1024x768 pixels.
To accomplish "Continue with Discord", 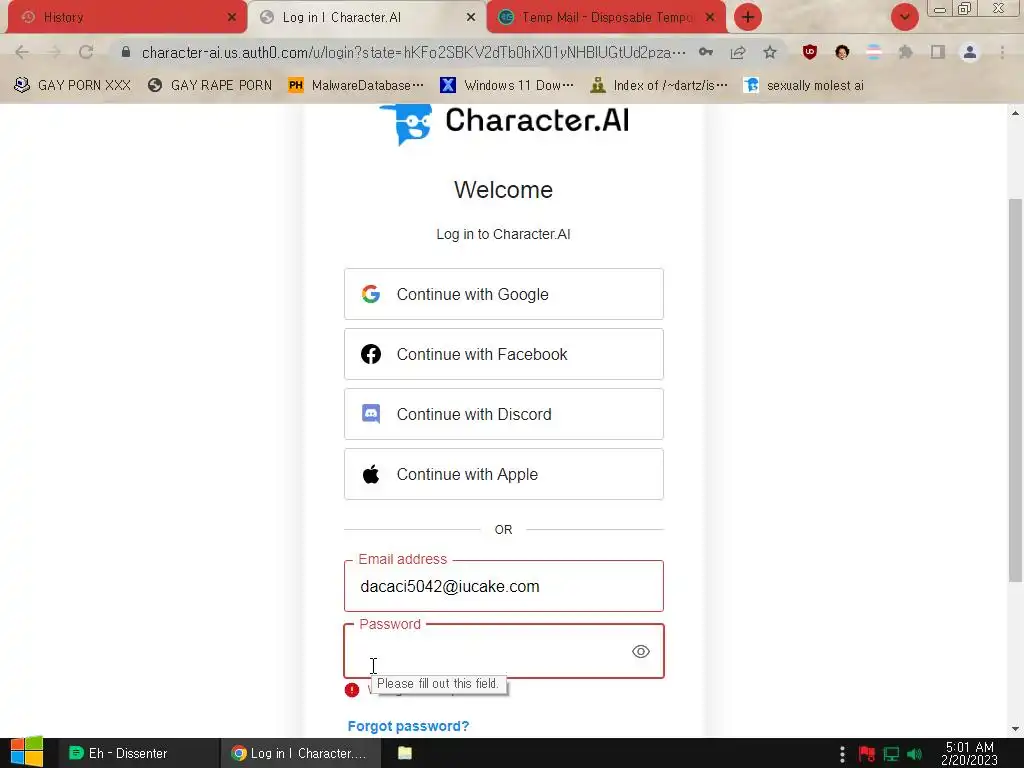I will 504,414.
